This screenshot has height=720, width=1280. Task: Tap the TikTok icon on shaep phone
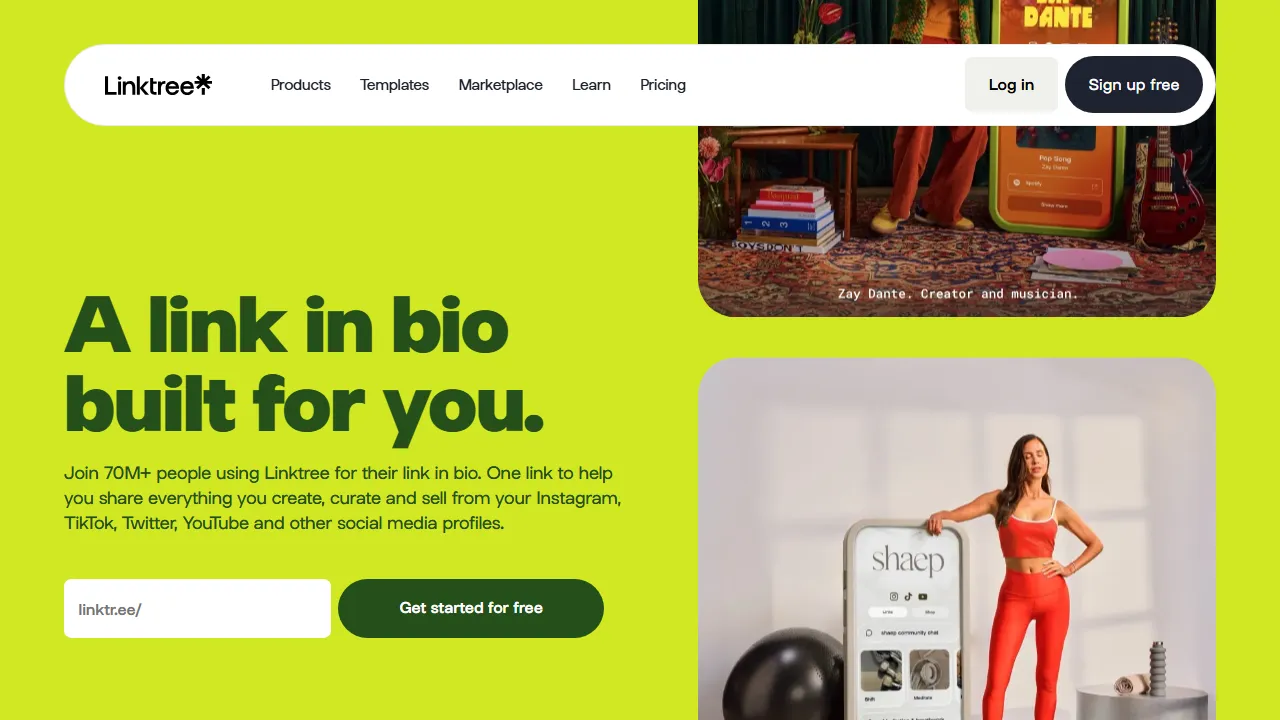coord(908,596)
